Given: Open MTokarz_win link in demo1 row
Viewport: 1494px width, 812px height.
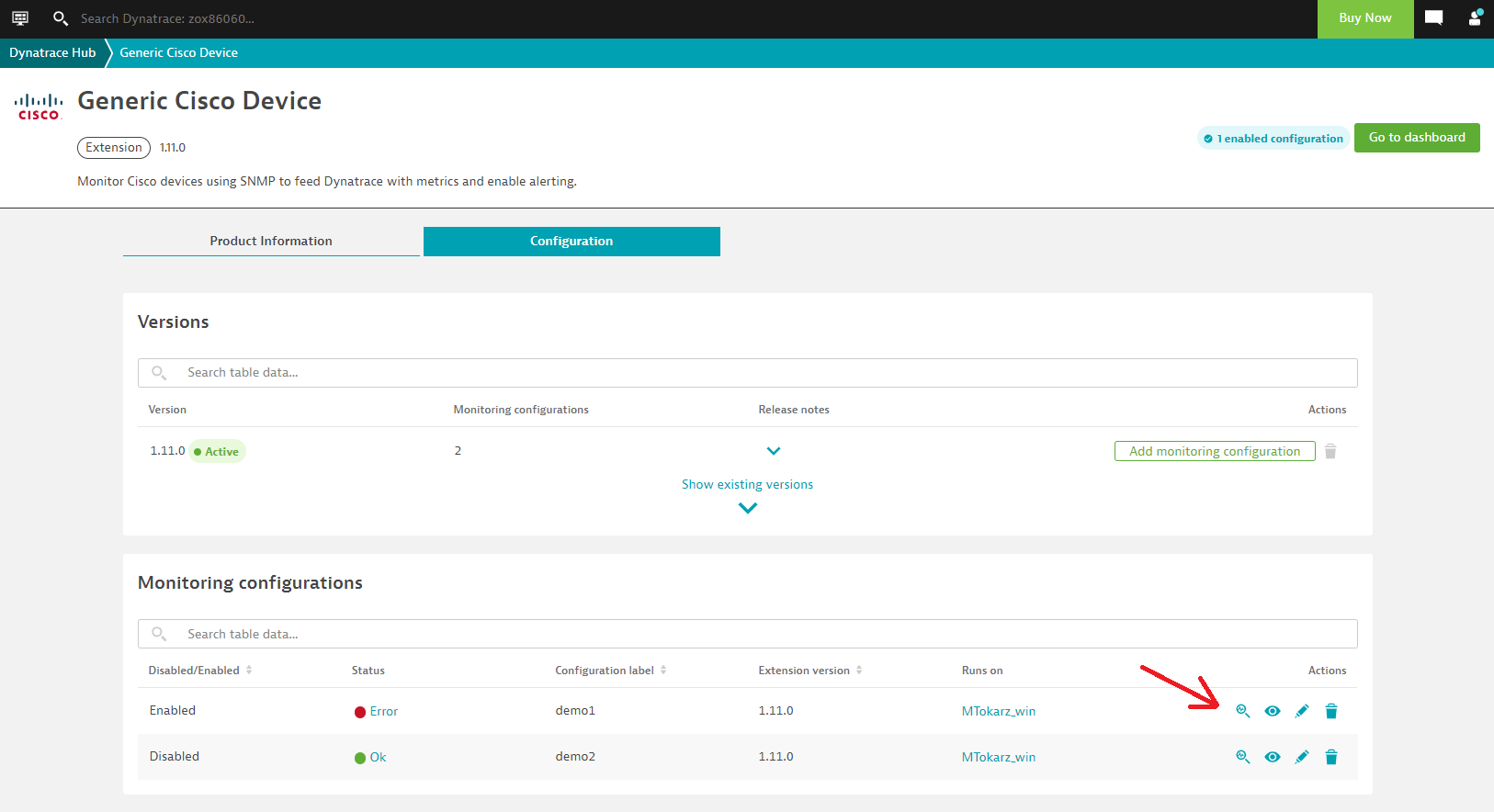Looking at the screenshot, I should pyautogui.click(x=999, y=711).
